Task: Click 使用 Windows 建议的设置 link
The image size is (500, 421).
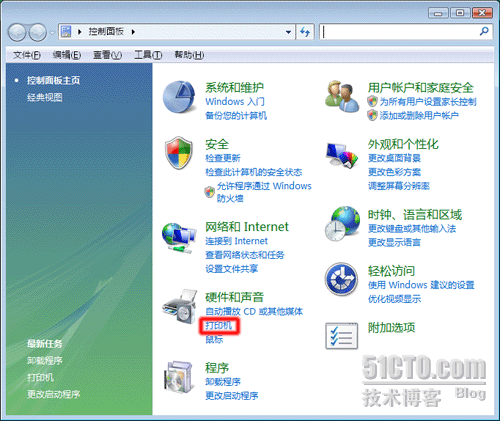Action: pyautogui.click(x=421, y=285)
